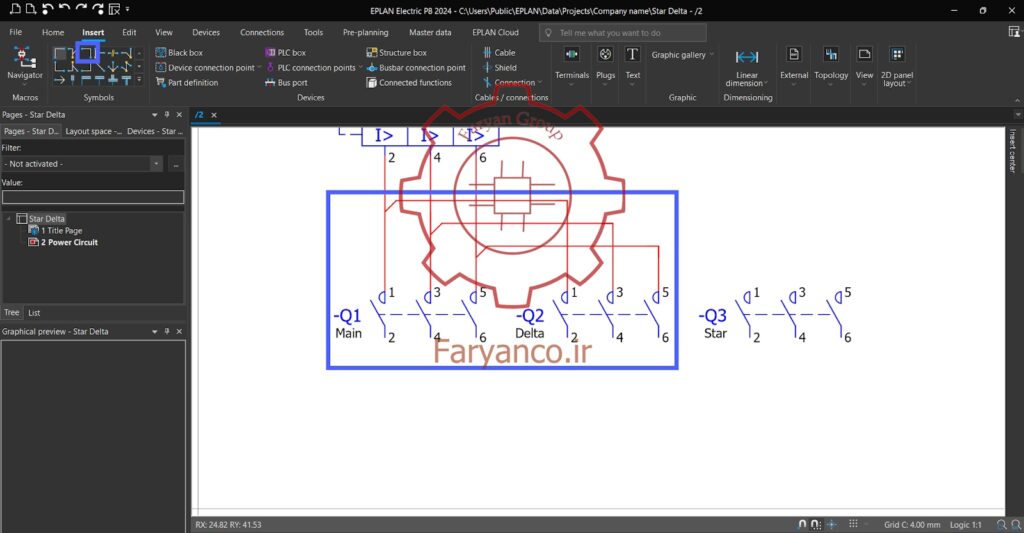Click the Black box device icon
The image size is (1024, 533).
[x=161, y=52]
